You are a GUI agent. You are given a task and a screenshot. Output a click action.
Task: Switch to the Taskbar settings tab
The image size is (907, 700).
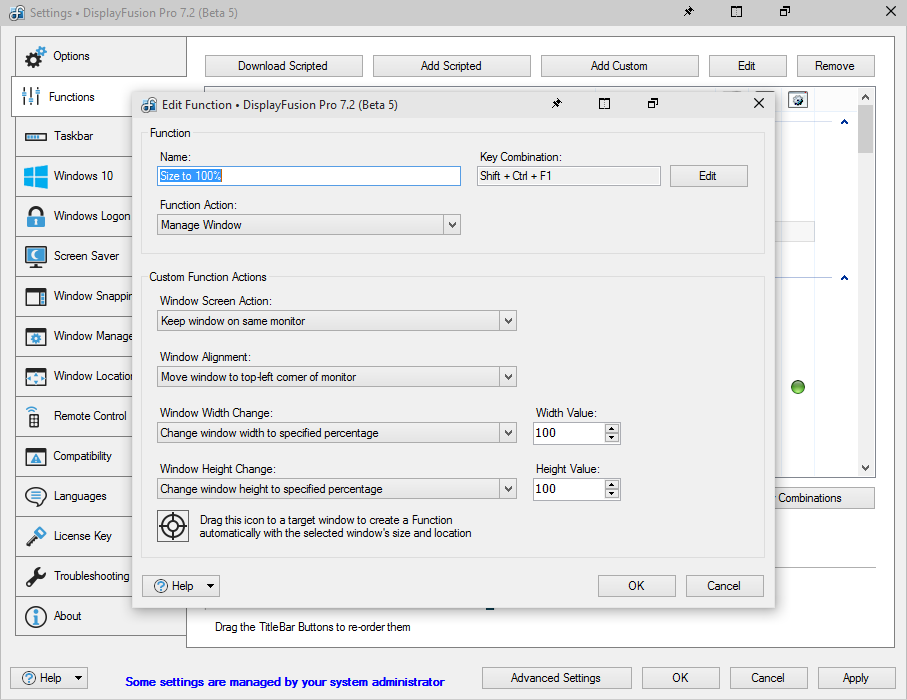coord(73,136)
